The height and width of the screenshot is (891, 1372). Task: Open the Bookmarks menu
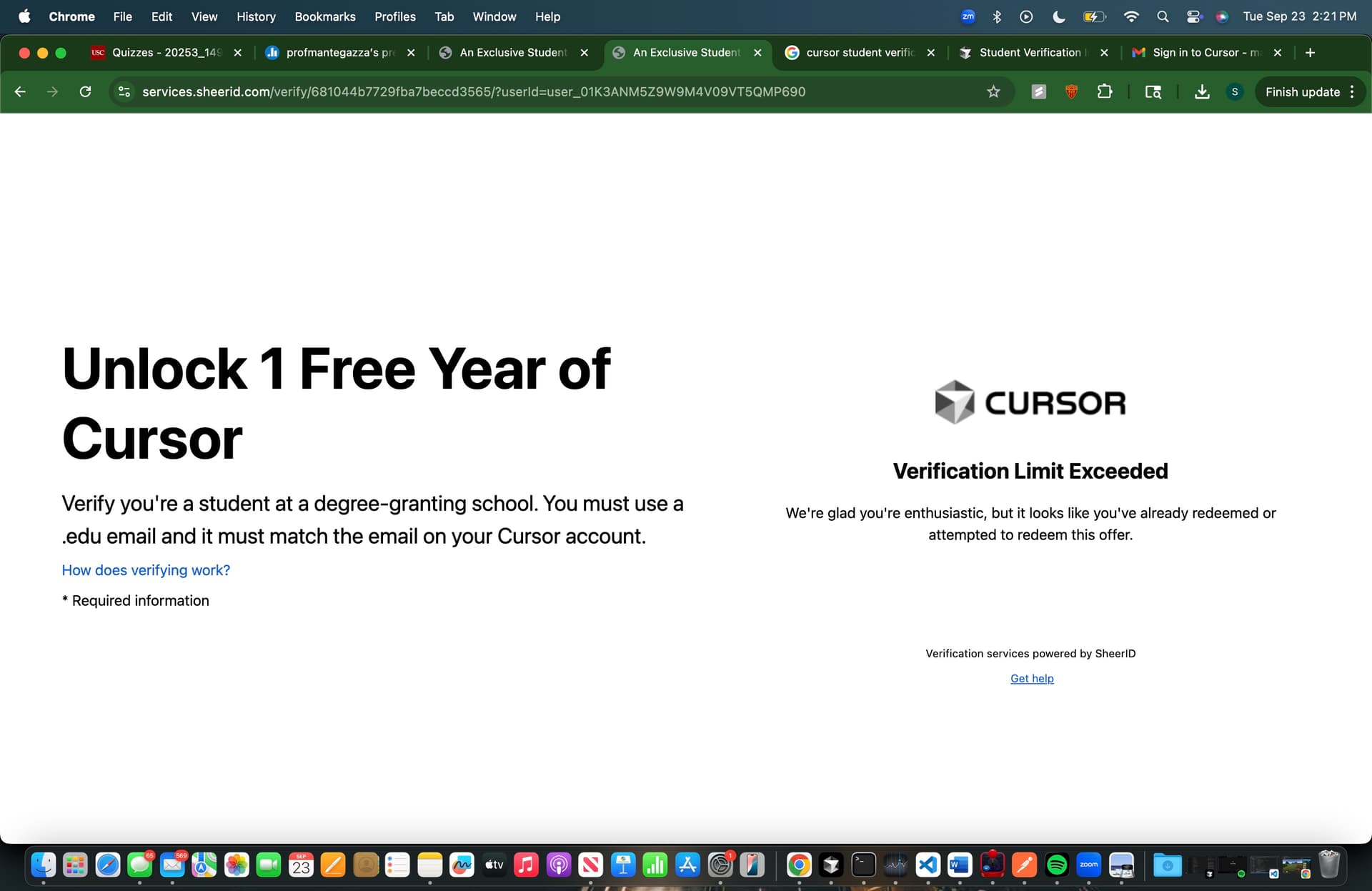[324, 16]
